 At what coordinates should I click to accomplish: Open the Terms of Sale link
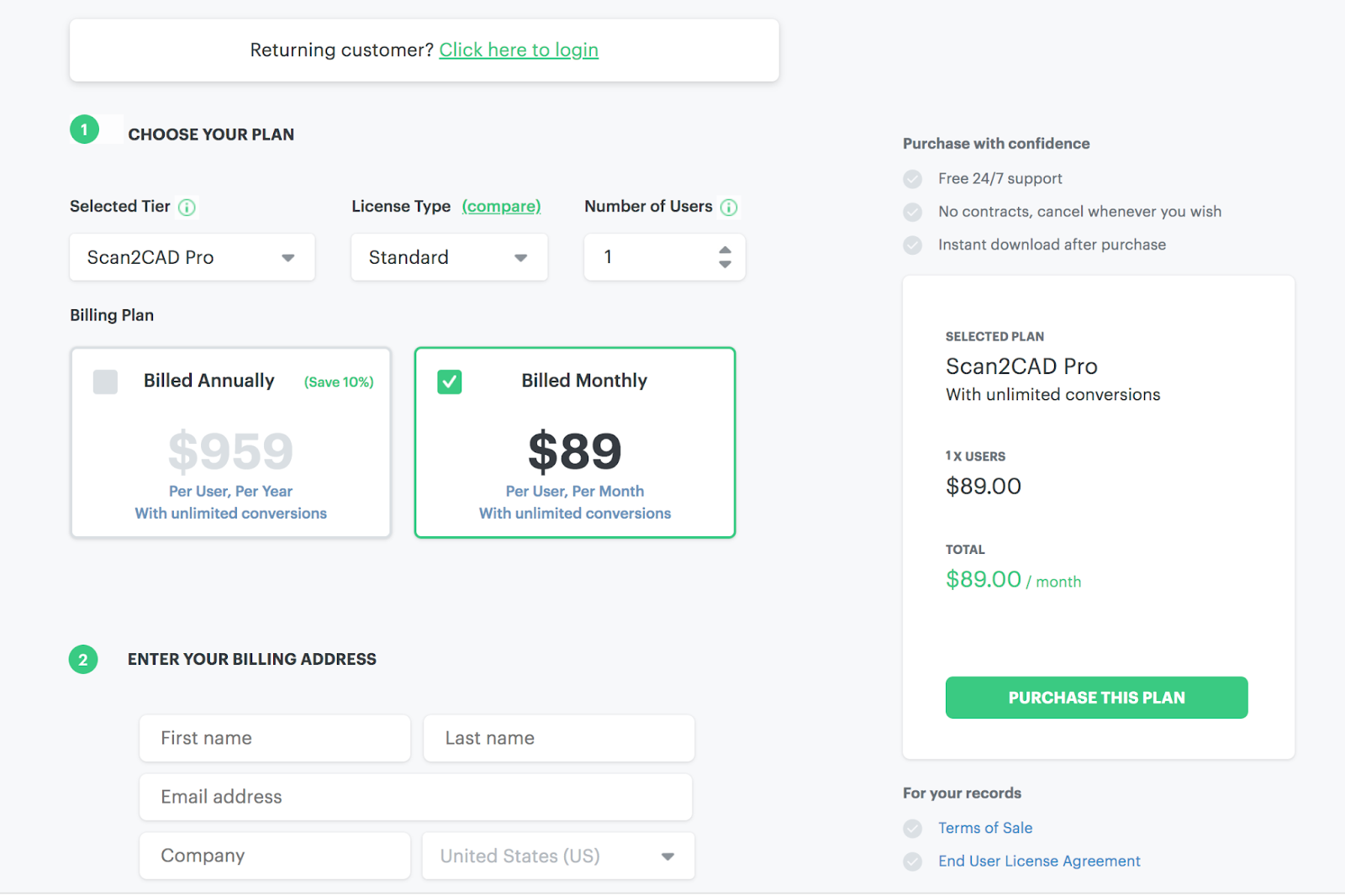coord(984,828)
